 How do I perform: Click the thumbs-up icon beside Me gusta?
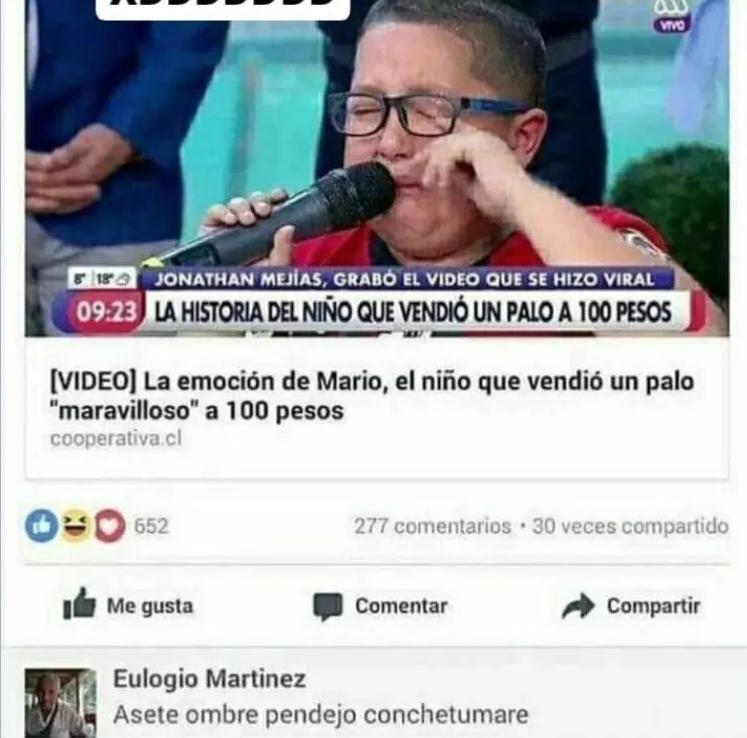(79, 604)
